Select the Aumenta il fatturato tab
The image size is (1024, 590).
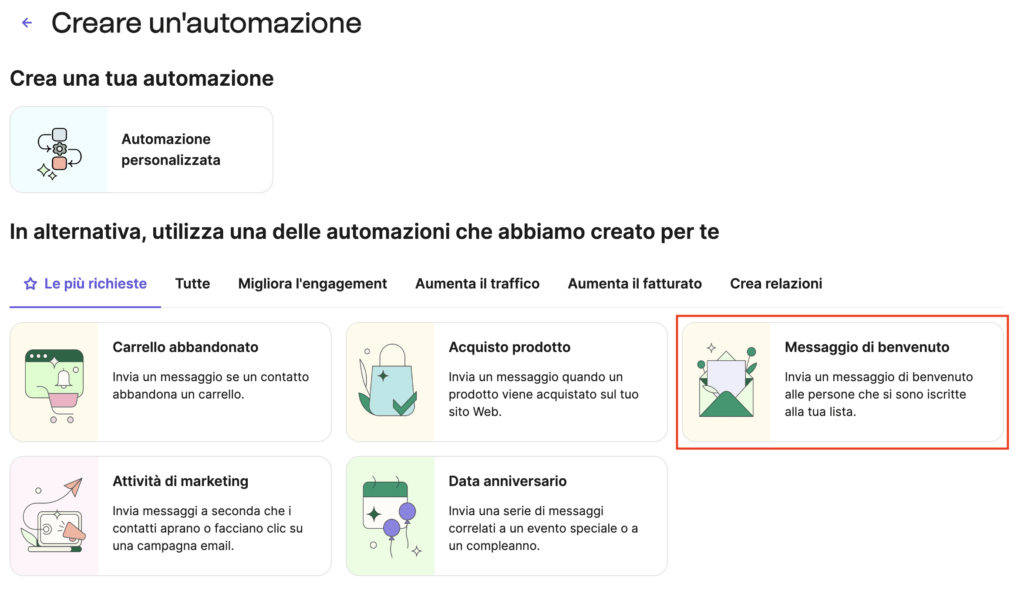[x=635, y=284]
